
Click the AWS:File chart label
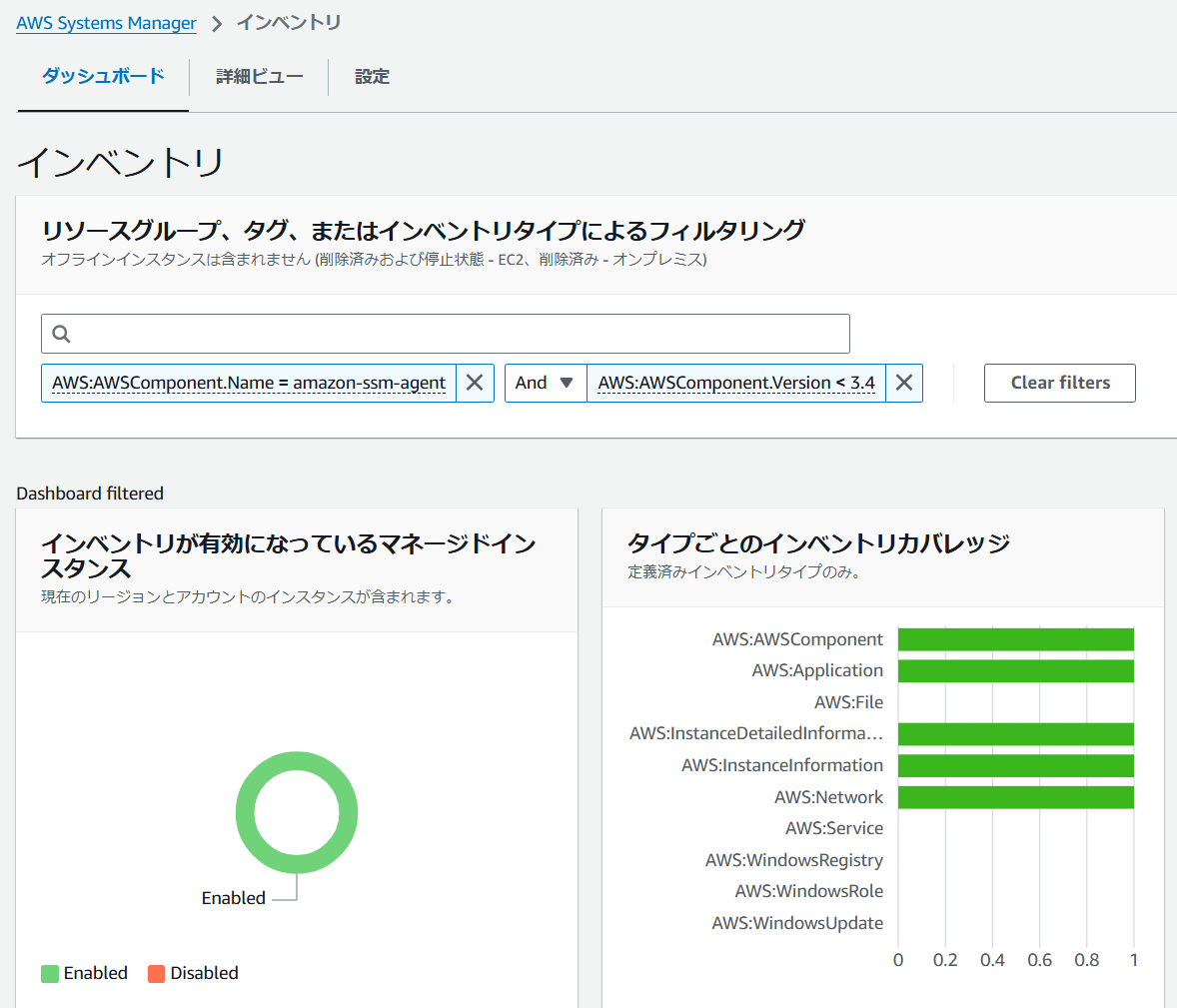tap(848, 702)
